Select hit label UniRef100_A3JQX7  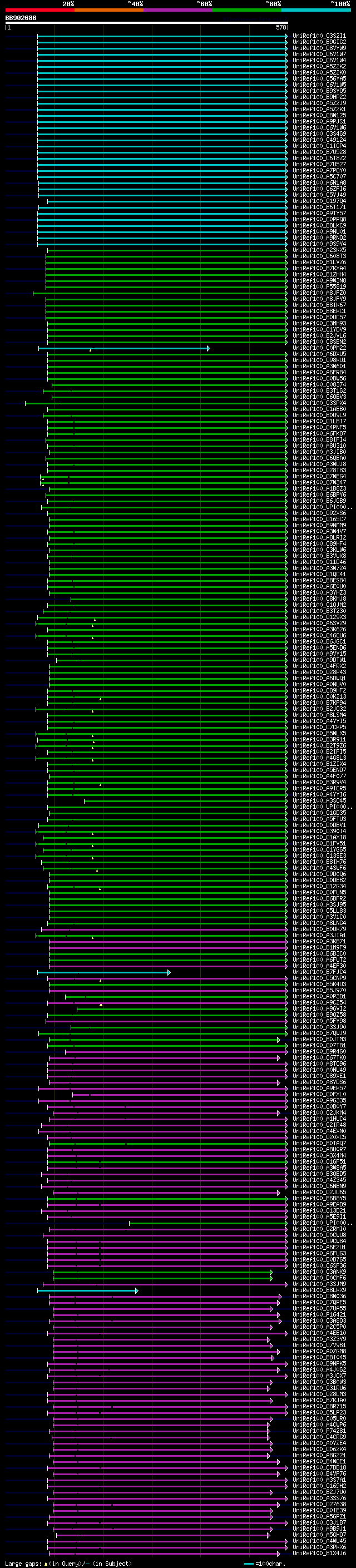(x=319, y=1376)
